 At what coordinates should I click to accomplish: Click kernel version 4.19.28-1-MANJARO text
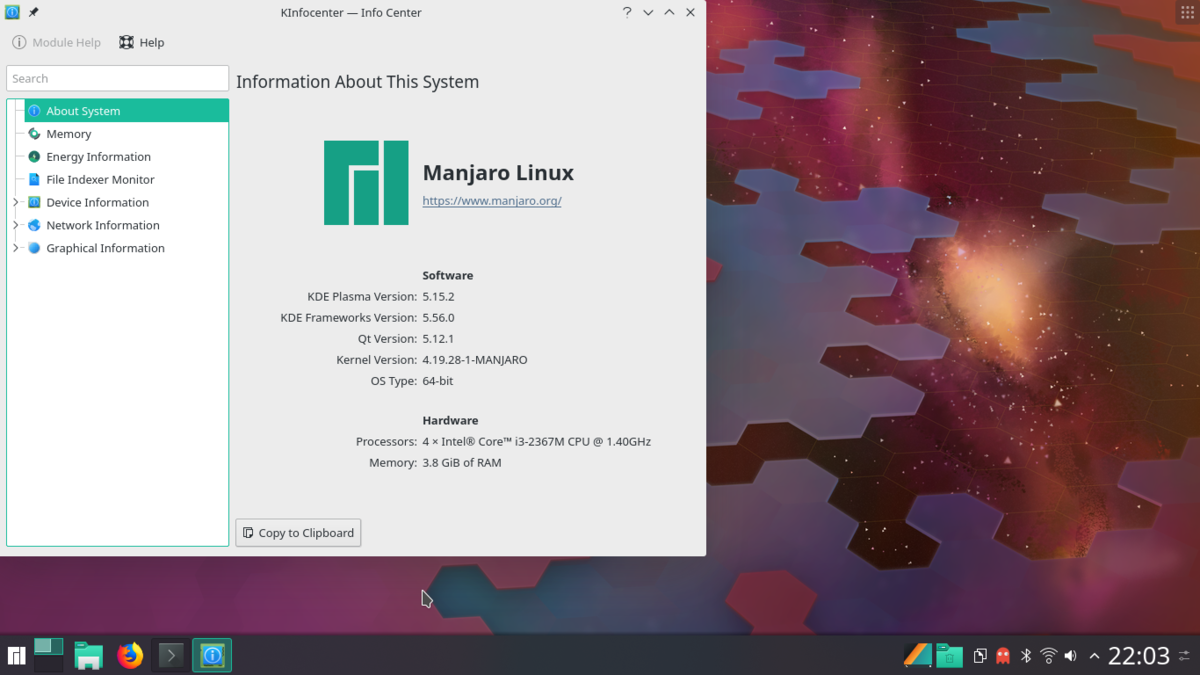point(475,360)
